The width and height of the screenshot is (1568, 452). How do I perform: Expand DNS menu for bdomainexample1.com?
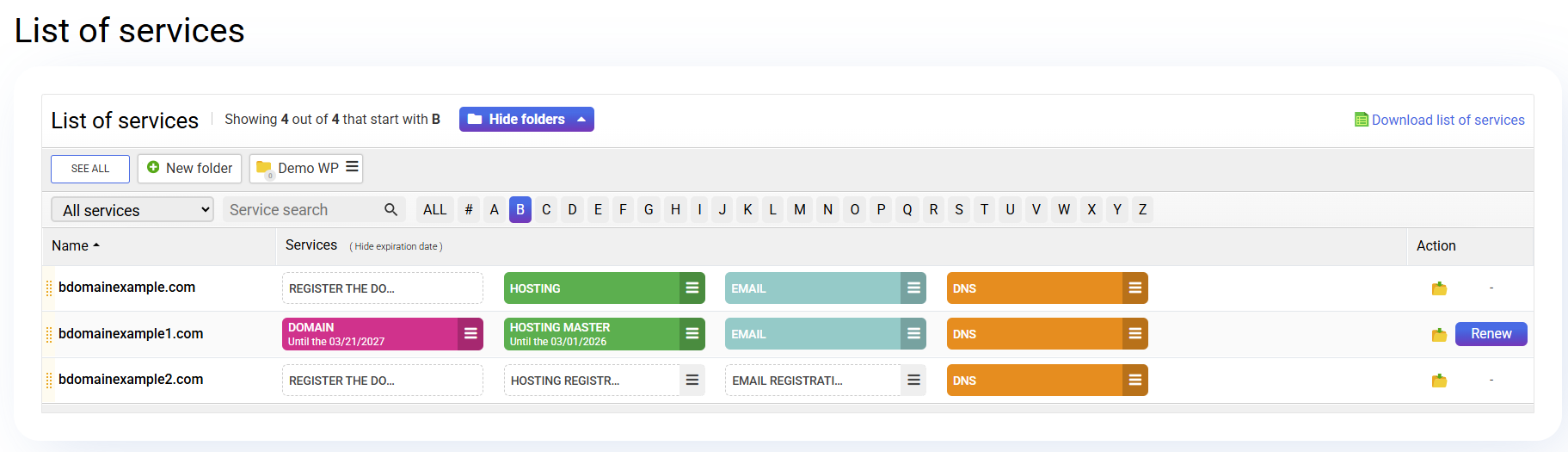(x=1135, y=334)
